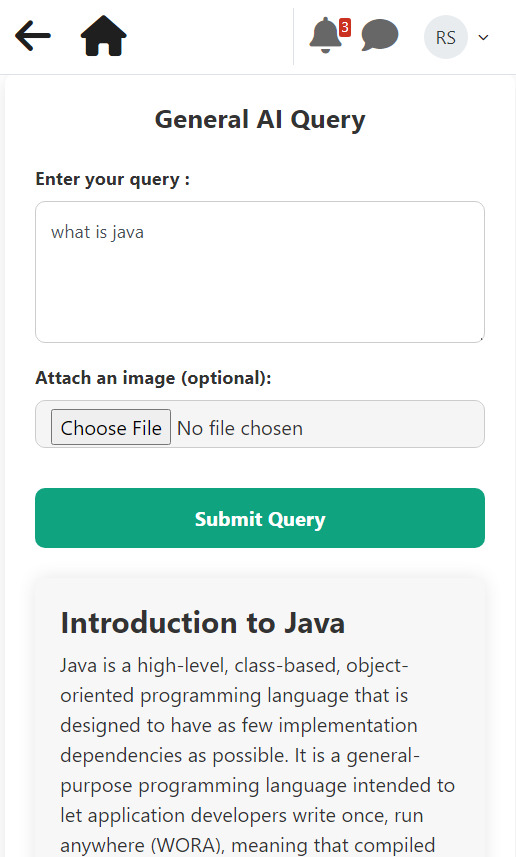Click the 'Enter your query' label
The image size is (516, 857).
[113, 179]
